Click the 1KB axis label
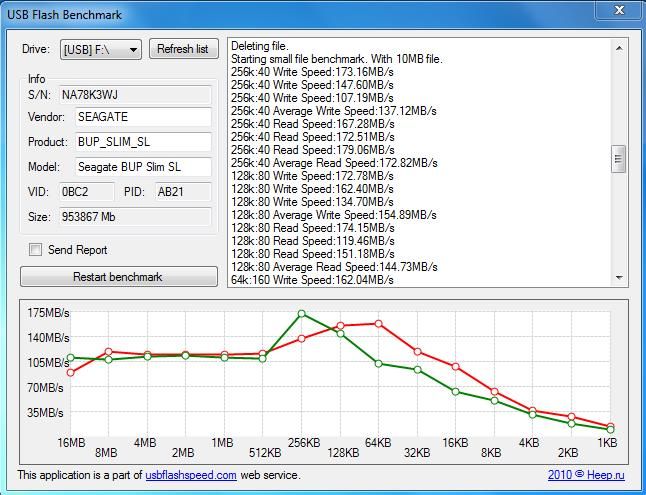Screen dimensions: 646x495 607,443
